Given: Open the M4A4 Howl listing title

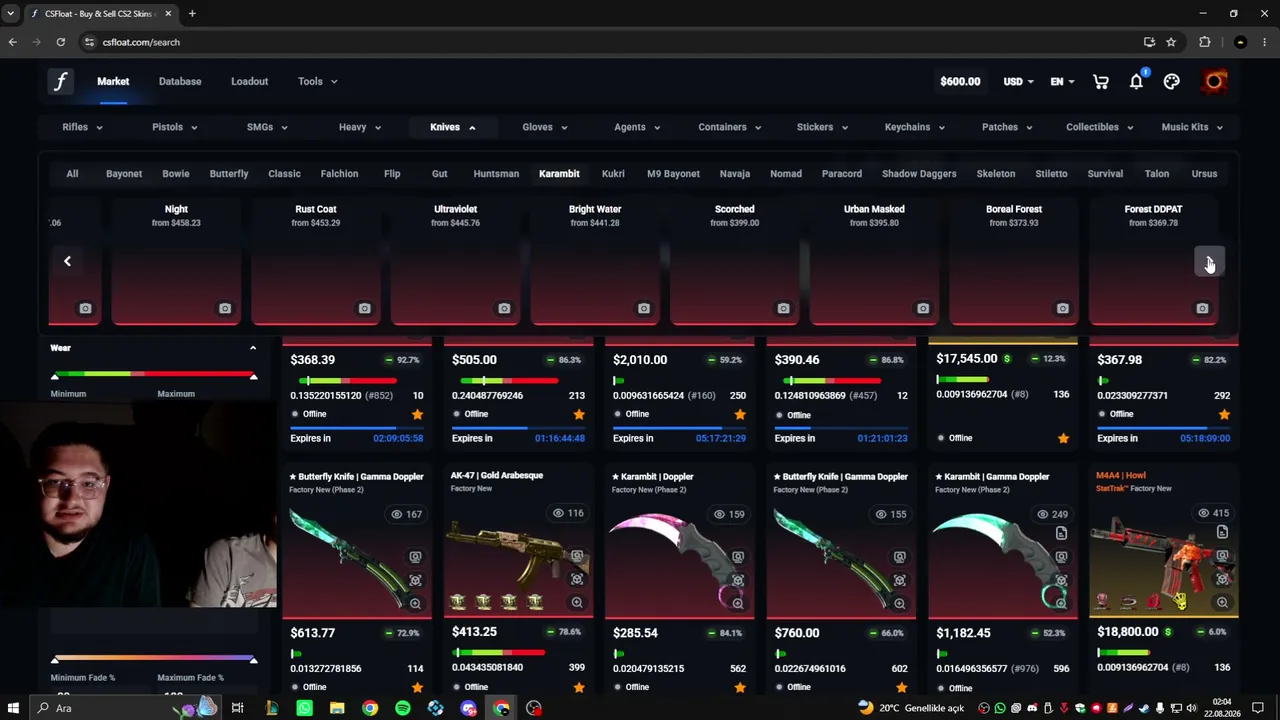Looking at the screenshot, I should [x=1121, y=476].
